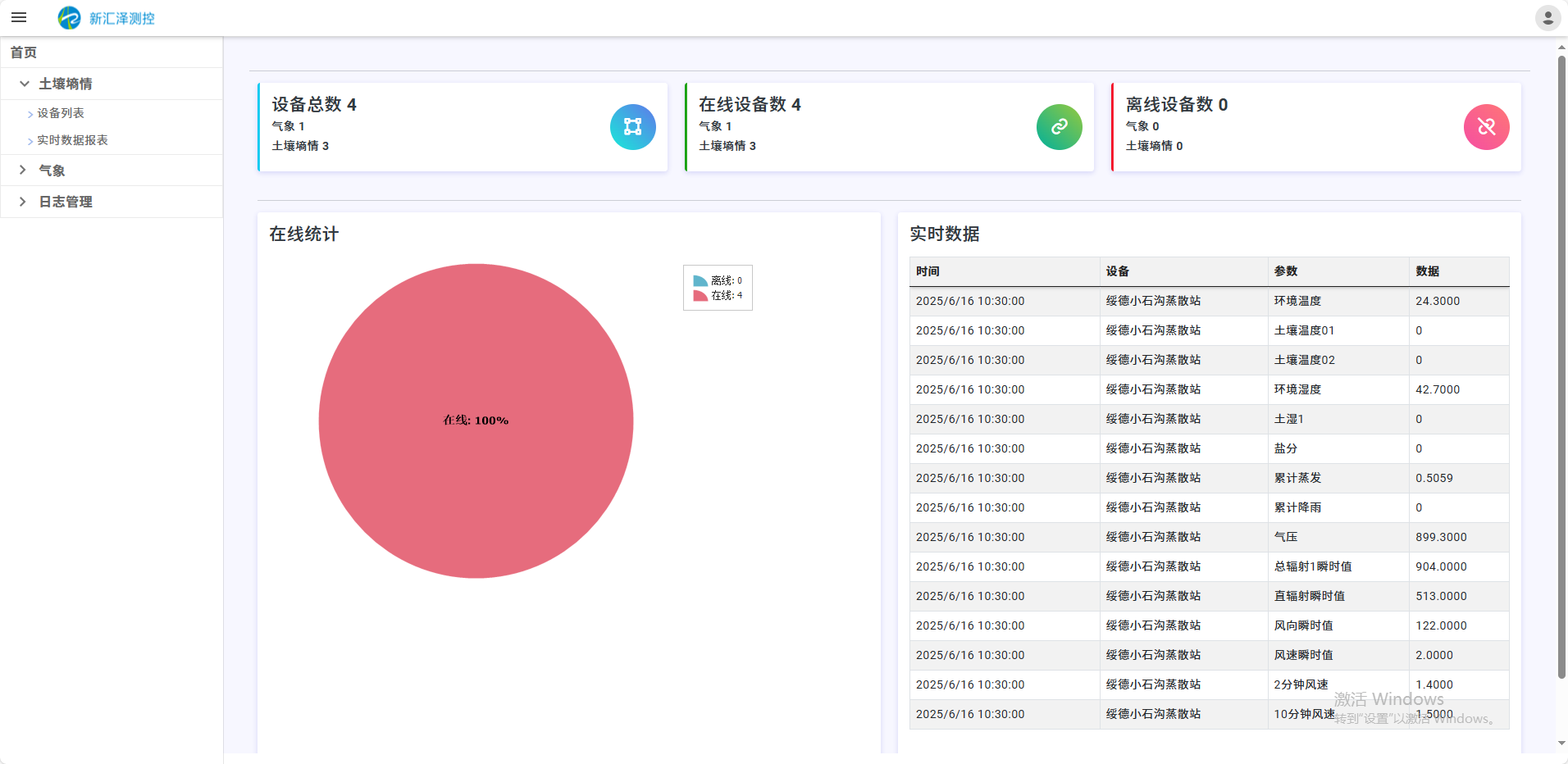Image resolution: width=1568 pixels, height=764 pixels.
Task: Expand the 日志管理 menu chevron
Action: [23, 202]
